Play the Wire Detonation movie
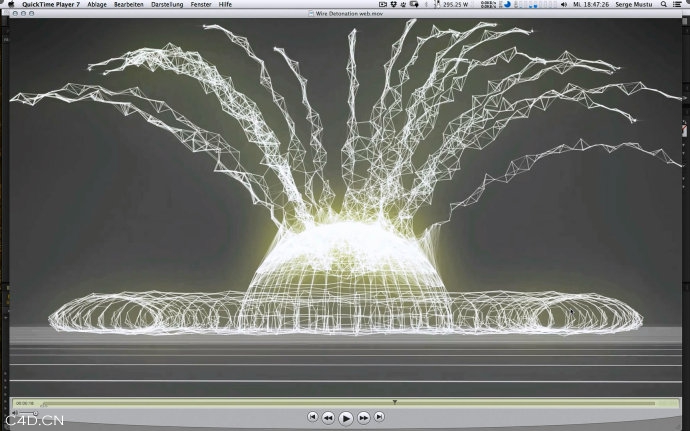This screenshot has width=690, height=431. [346, 418]
